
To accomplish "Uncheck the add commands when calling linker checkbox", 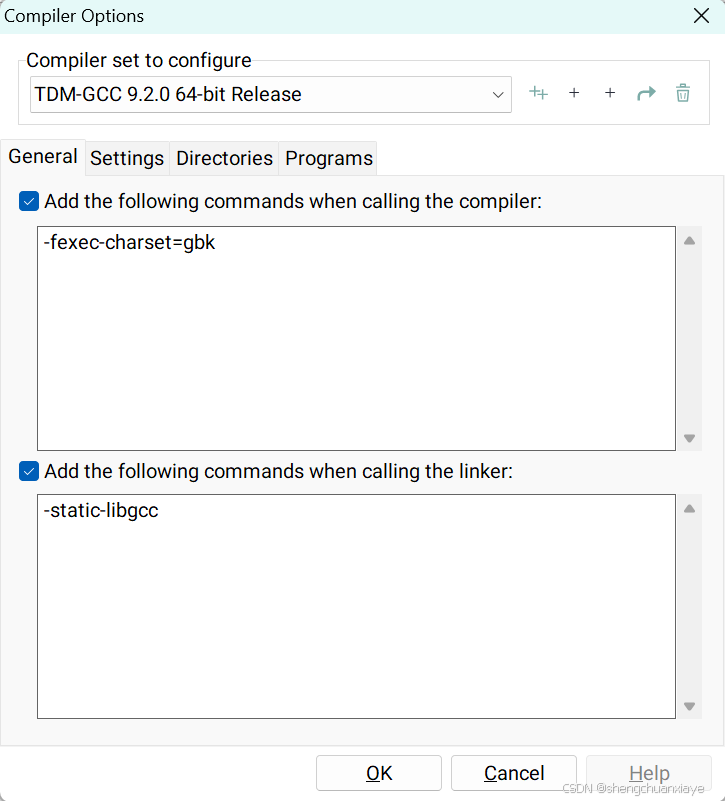I will [x=29, y=471].
